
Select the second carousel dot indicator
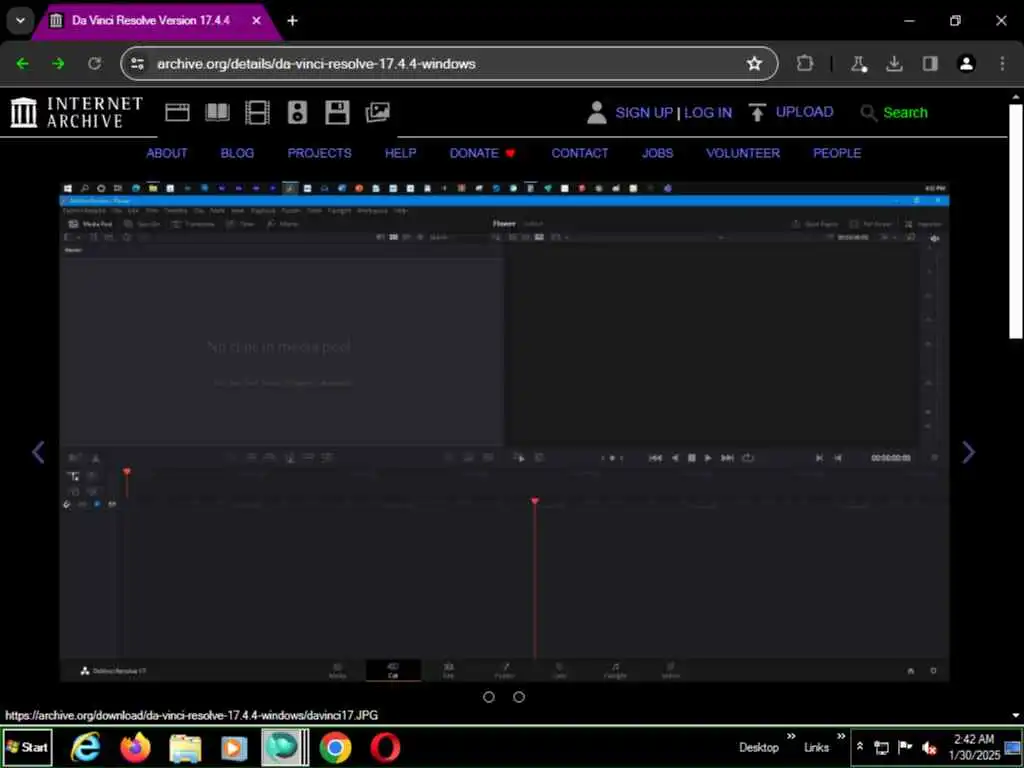(x=519, y=697)
